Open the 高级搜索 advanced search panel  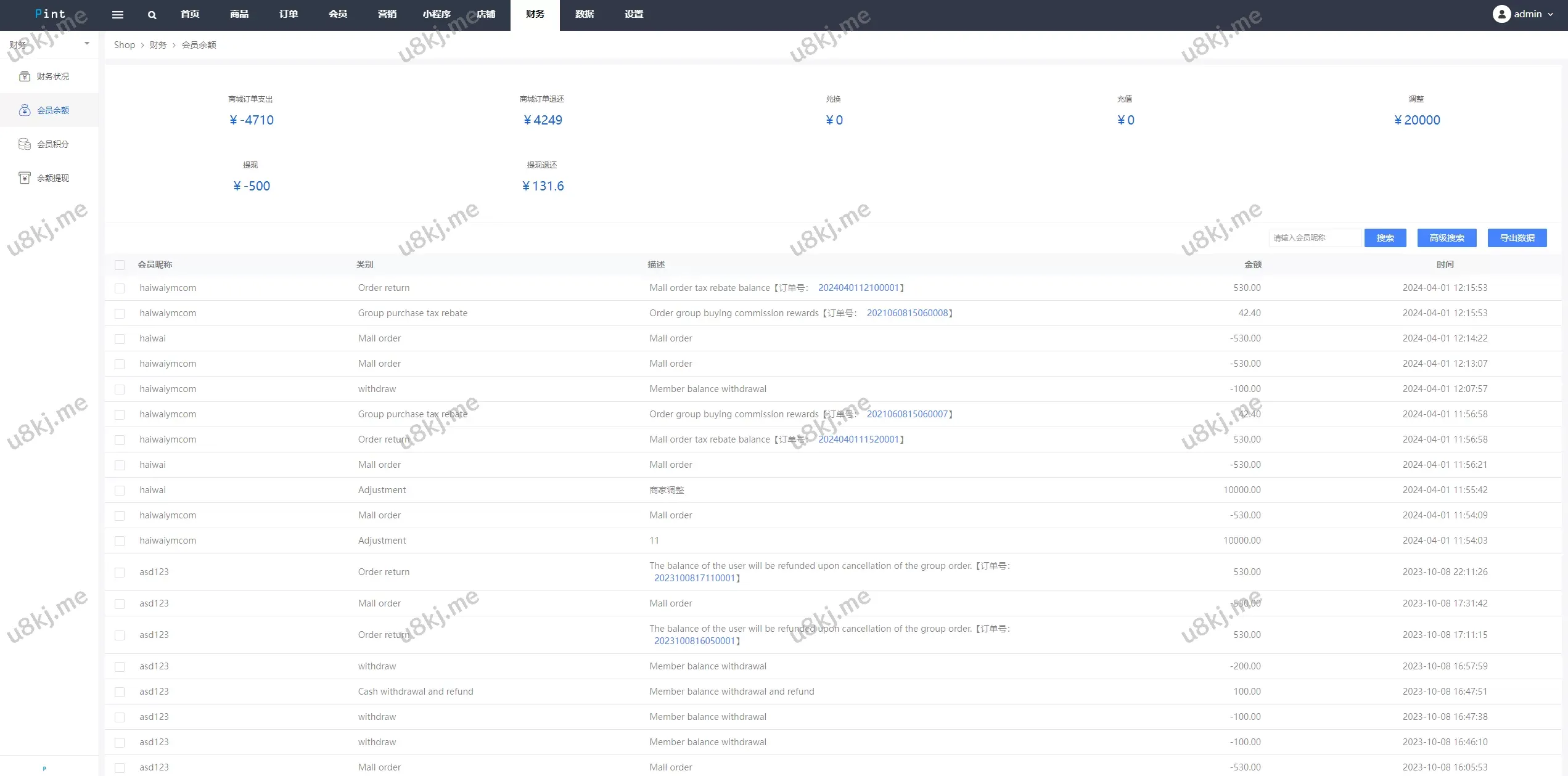1447,238
